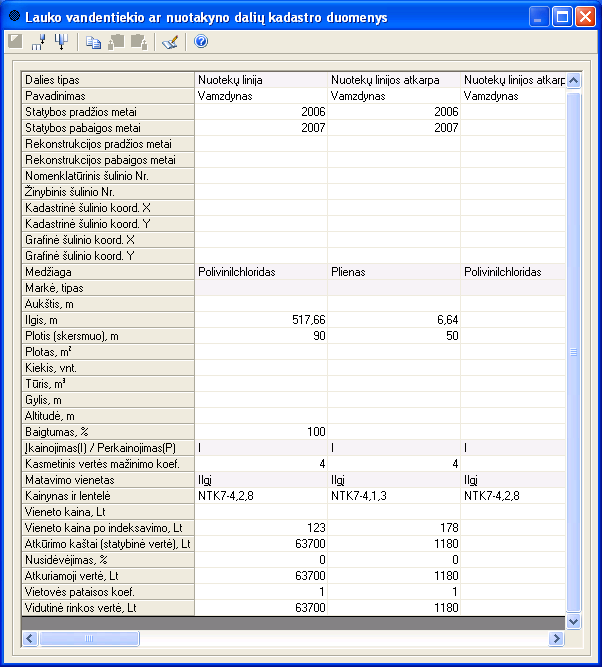Click the Copy icon in the toolbar
Image resolution: width=602 pixels, height=667 pixels.
coord(93,42)
